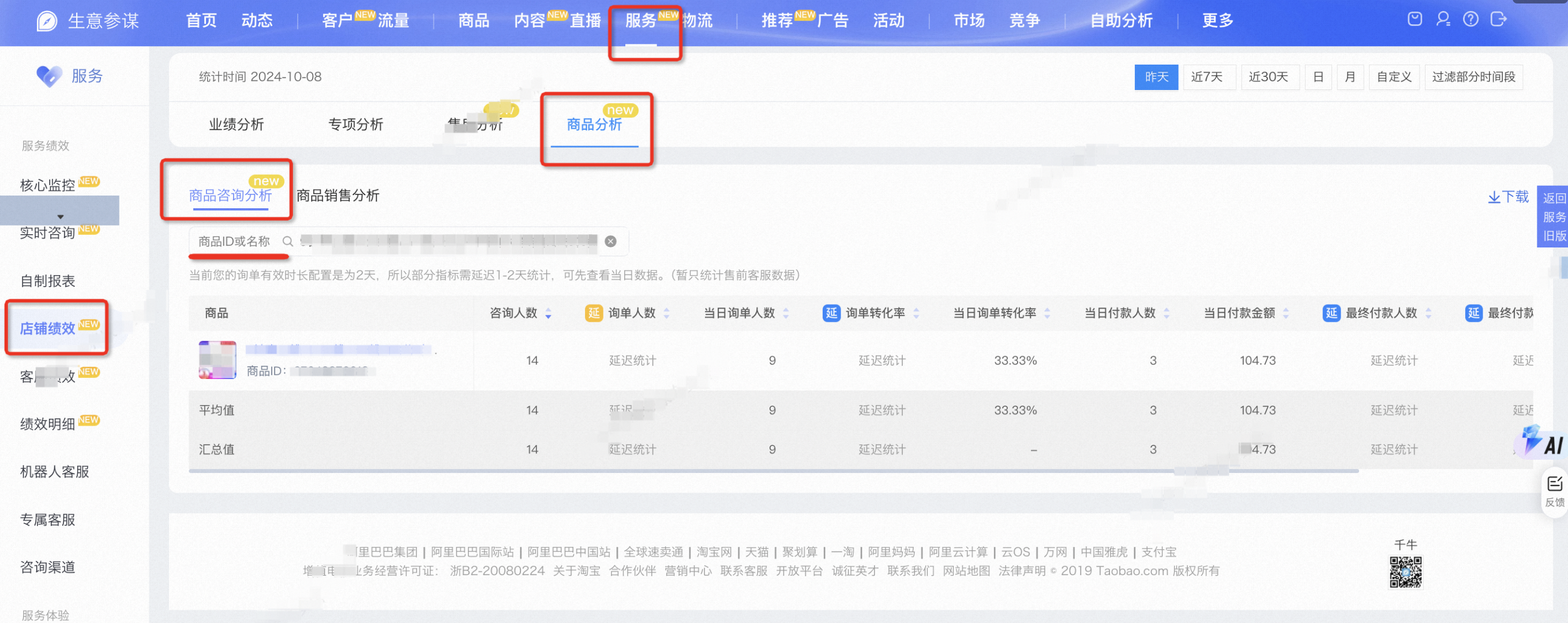Open the 更多 top navigation menu
This screenshot has height=623, width=1568.
tap(1217, 21)
